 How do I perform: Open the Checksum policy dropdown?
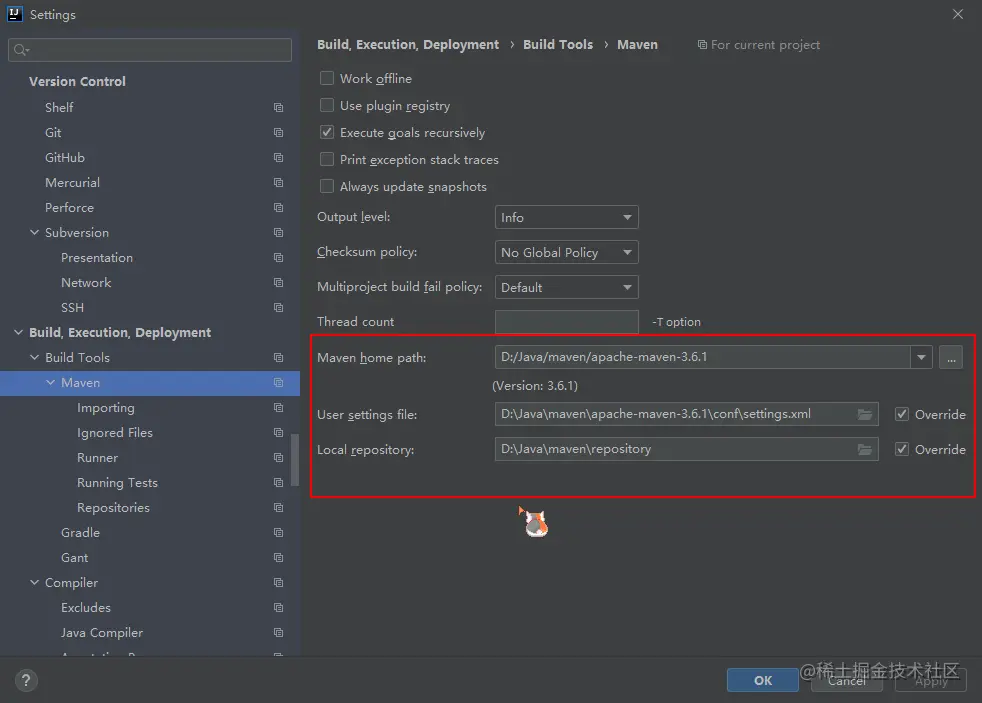566,252
